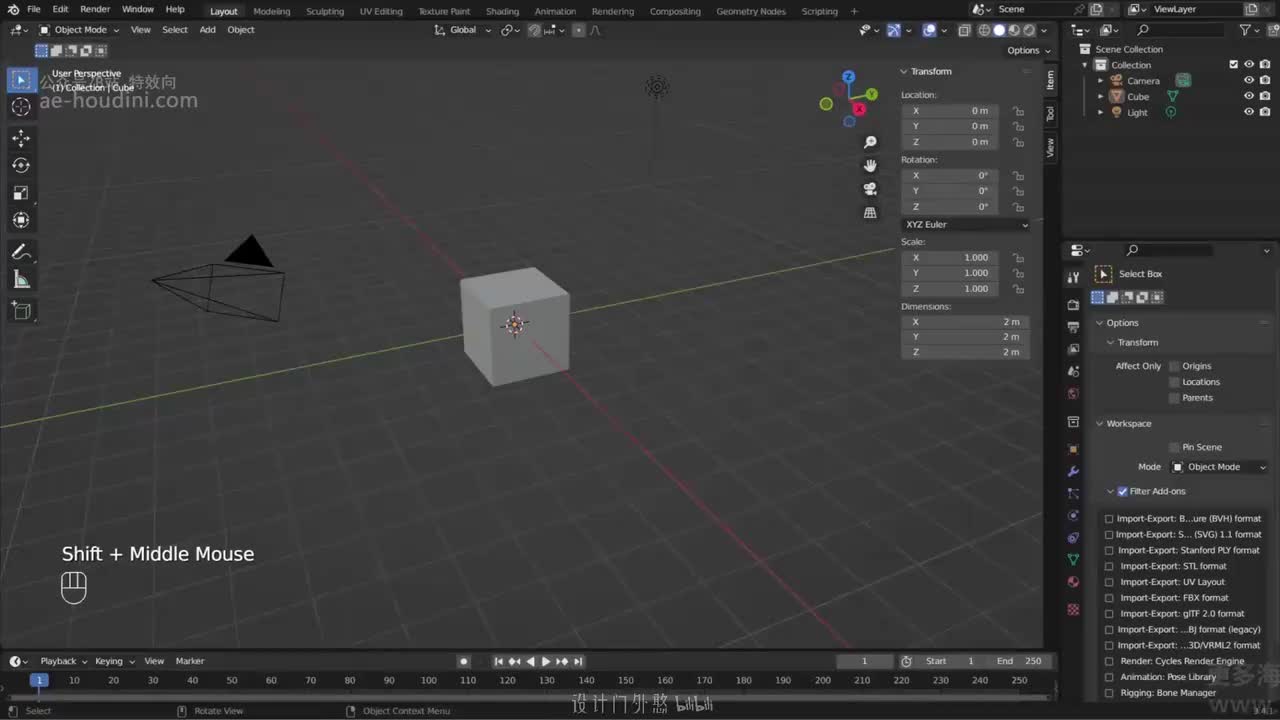Screen dimensions: 1280x720
Task: Open the Render menu
Action: (95, 10)
